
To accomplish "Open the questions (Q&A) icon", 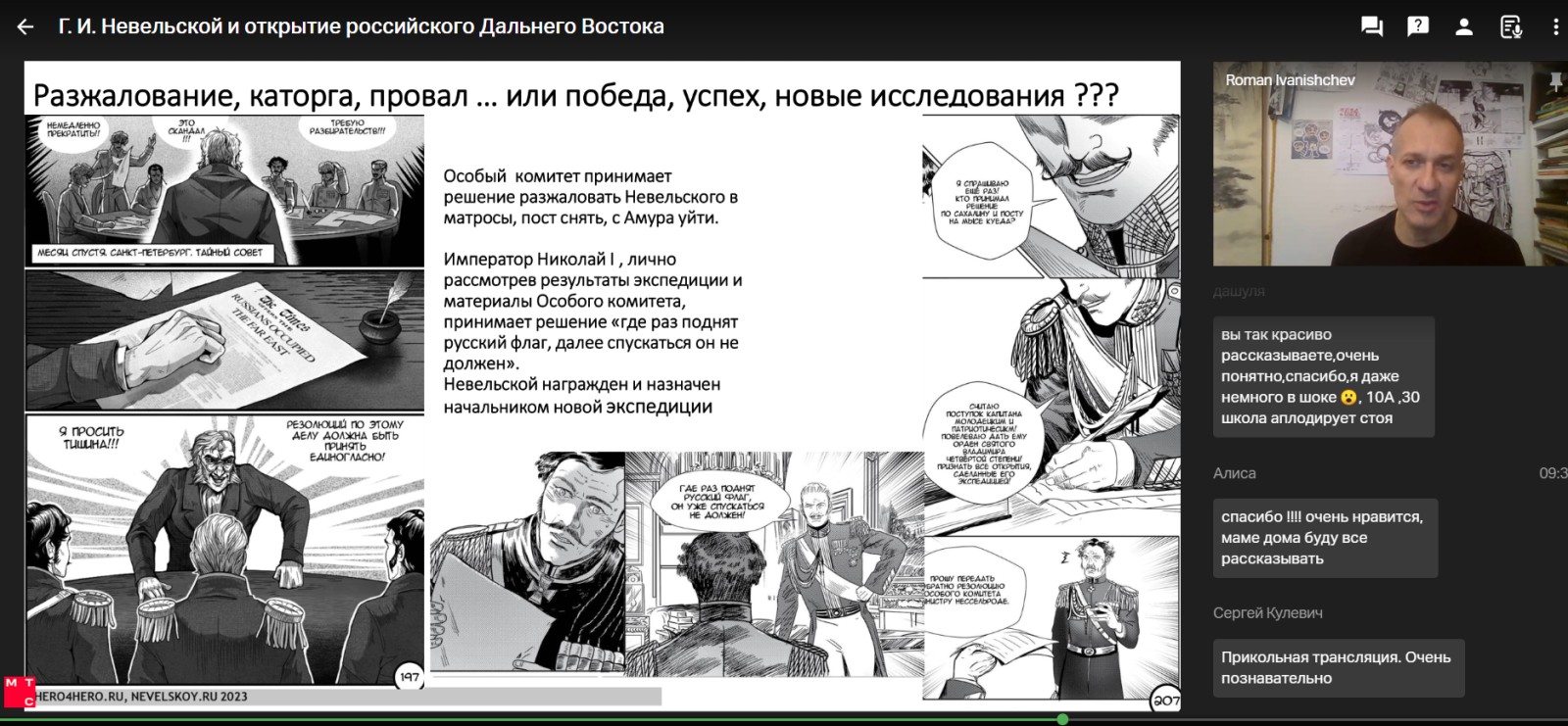I will (1418, 27).
